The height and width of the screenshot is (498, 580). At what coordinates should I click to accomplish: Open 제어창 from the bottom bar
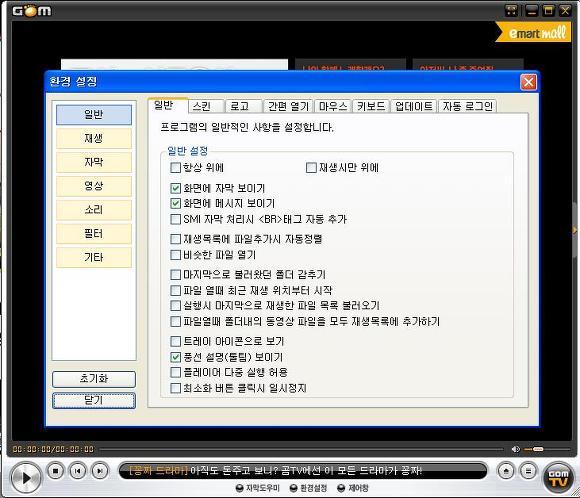[x=353, y=488]
